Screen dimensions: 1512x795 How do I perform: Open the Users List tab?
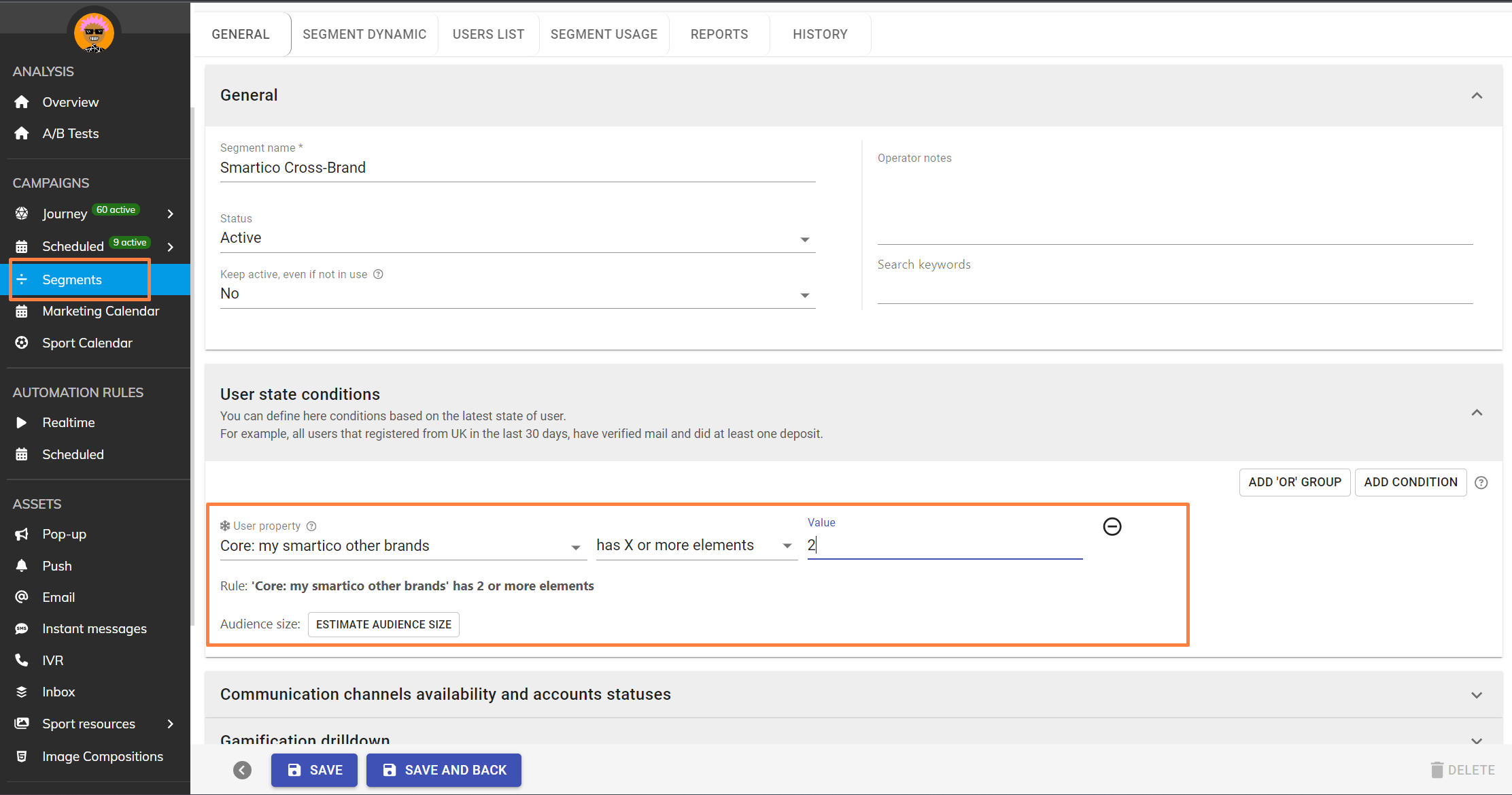488,34
